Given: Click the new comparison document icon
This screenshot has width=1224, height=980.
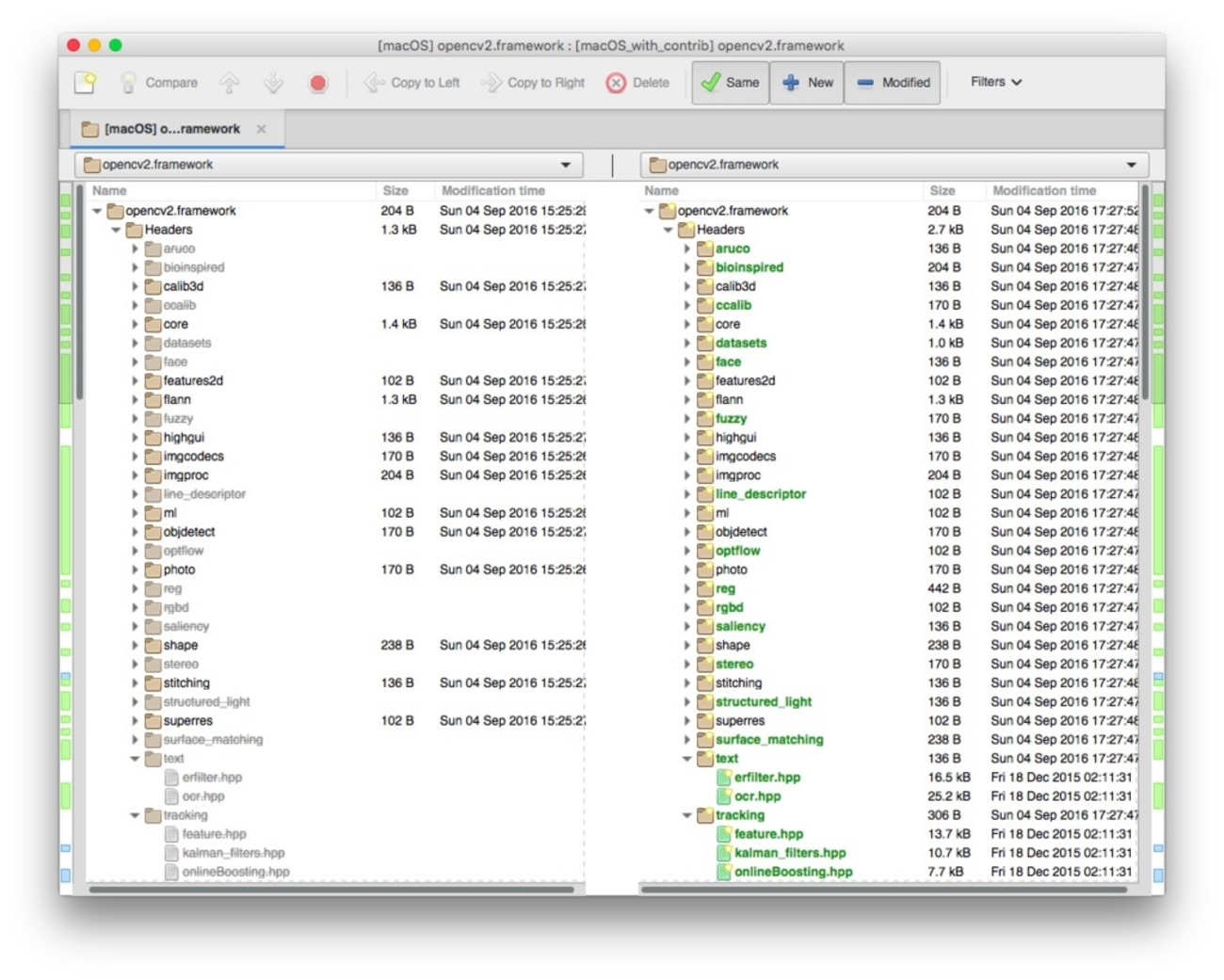Looking at the screenshot, I should coord(86,83).
